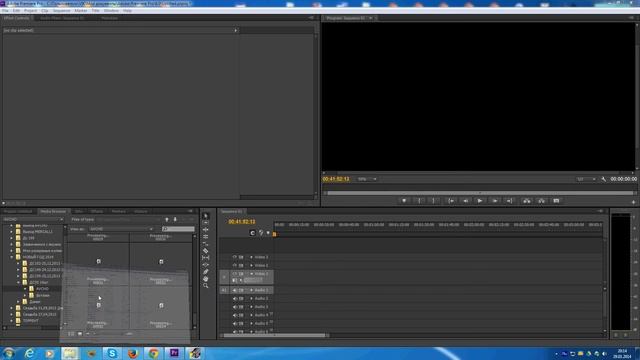Select the Ripple Edit tool
The width and height of the screenshot is (640, 360).
[206, 230]
